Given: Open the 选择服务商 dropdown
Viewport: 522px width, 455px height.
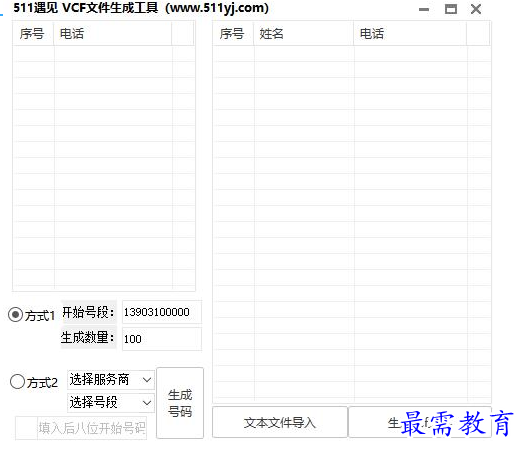Looking at the screenshot, I should tap(111, 380).
